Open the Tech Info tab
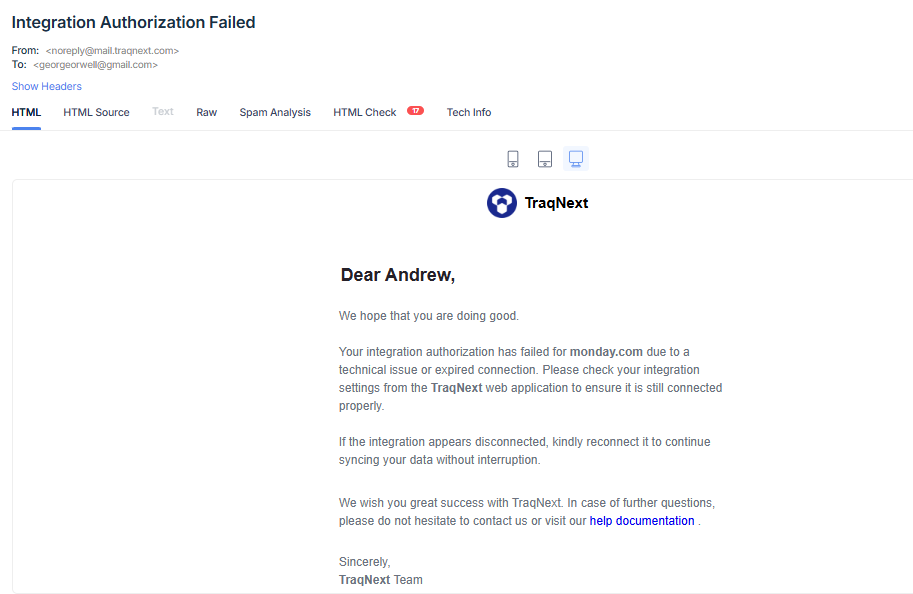This screenshot has height=594, width=913. pyautogui.click(x=469, y=112)
